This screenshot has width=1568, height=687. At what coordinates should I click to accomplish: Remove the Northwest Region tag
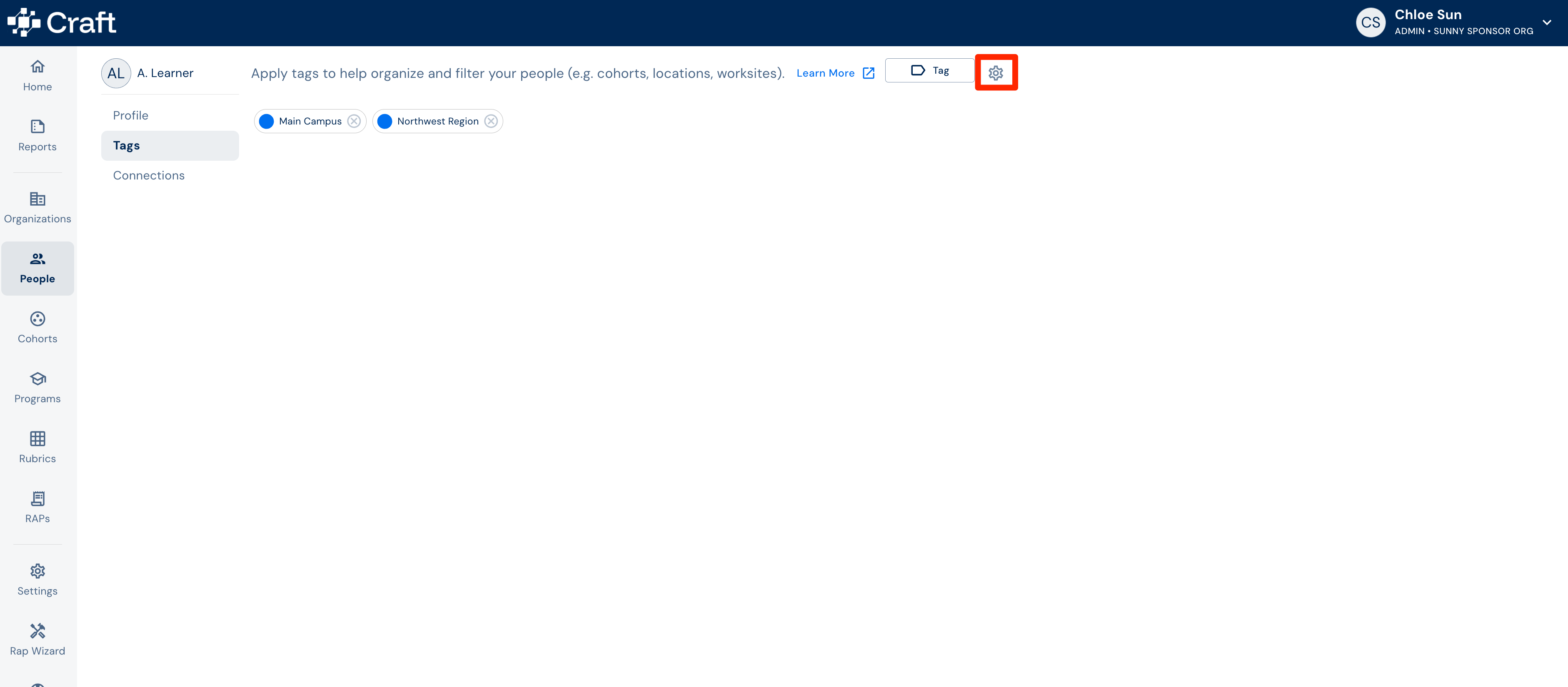click(x=491, y=121)
